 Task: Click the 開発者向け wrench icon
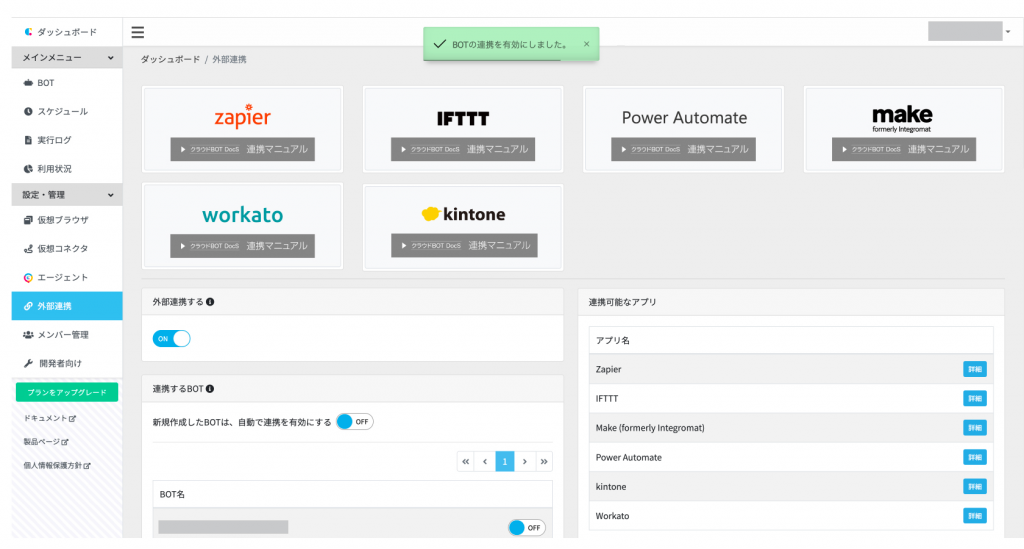[x=28, y=364]
